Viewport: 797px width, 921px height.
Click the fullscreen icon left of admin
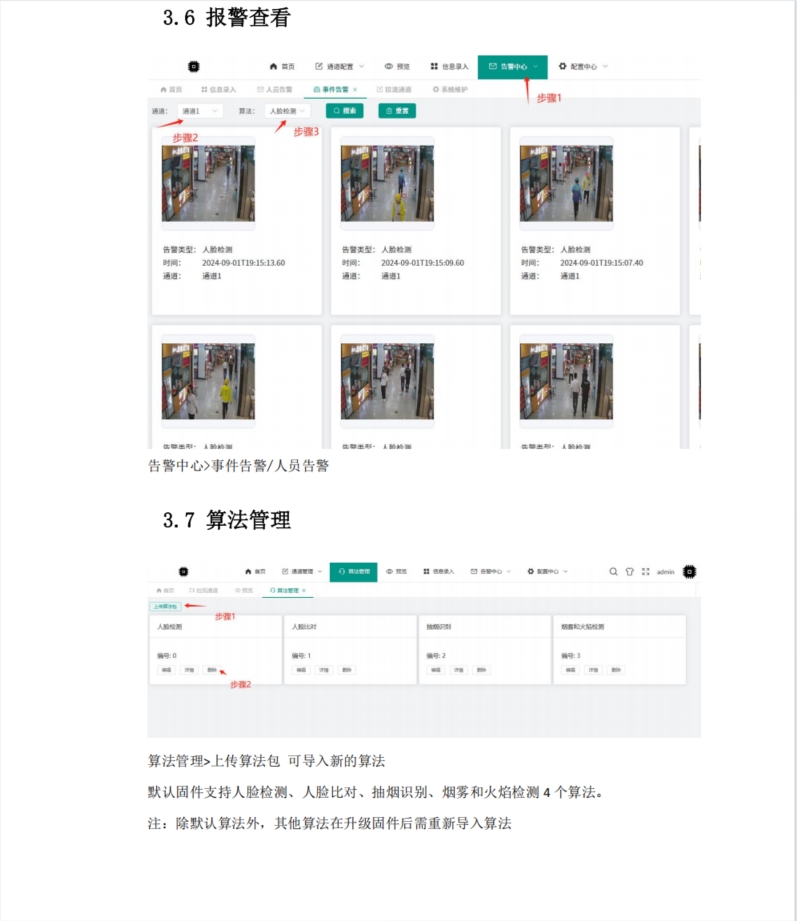pos(645,572)
